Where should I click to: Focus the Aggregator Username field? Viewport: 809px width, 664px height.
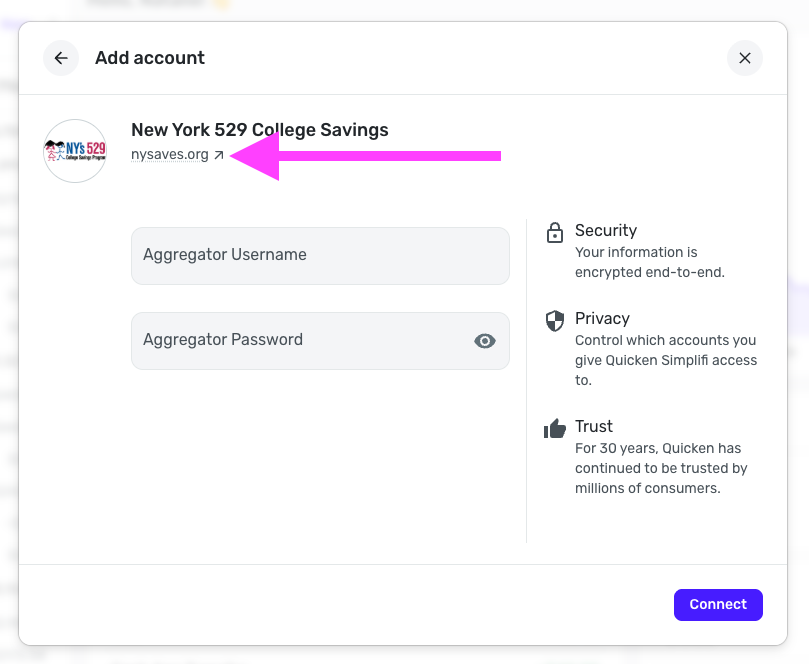coord(320,255)
